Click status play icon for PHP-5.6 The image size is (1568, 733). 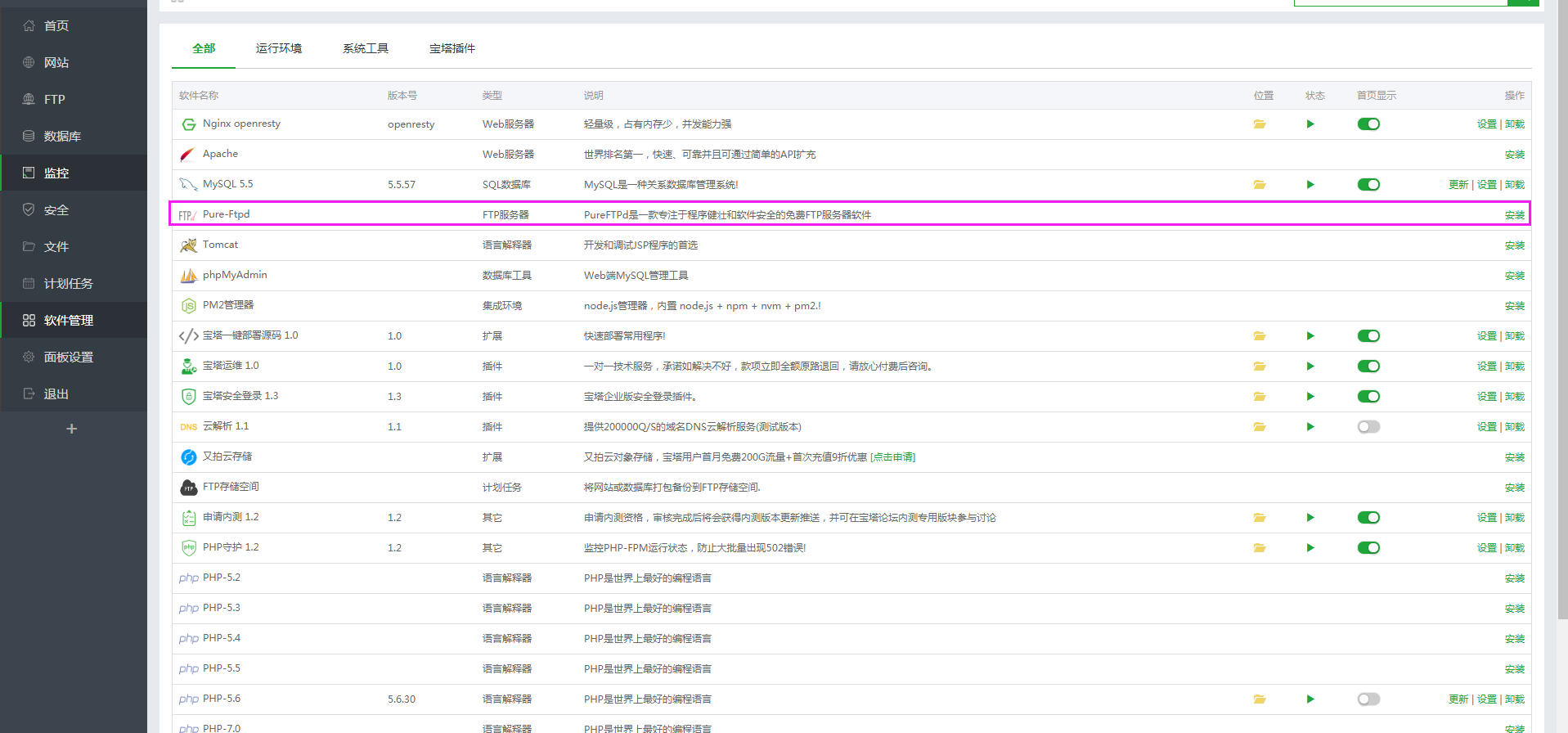(x=1310, y=699)
